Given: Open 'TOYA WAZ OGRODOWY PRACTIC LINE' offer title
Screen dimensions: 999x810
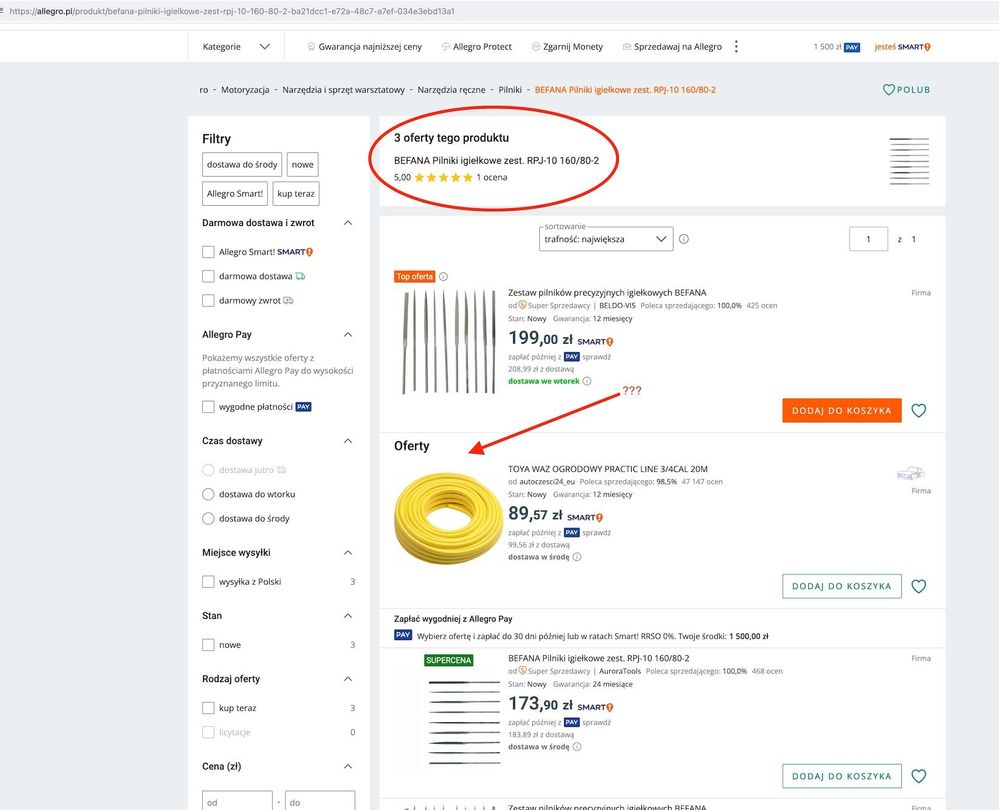Looking at the screenshot, I should pos(608,468).
